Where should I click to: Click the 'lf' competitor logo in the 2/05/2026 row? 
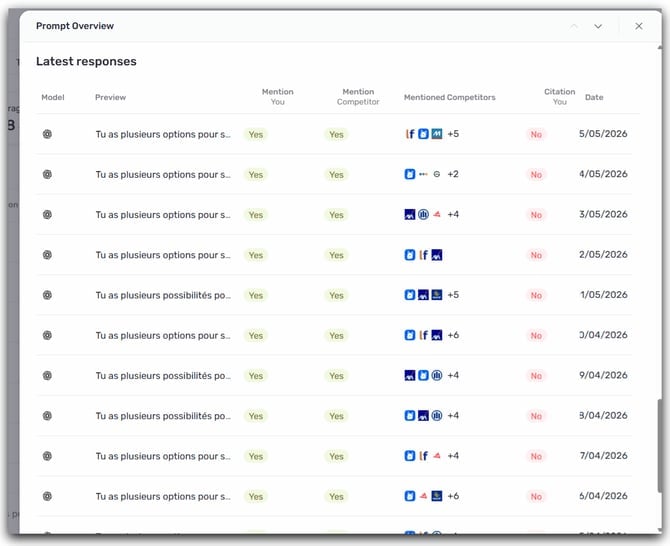[x=423, y=255]
